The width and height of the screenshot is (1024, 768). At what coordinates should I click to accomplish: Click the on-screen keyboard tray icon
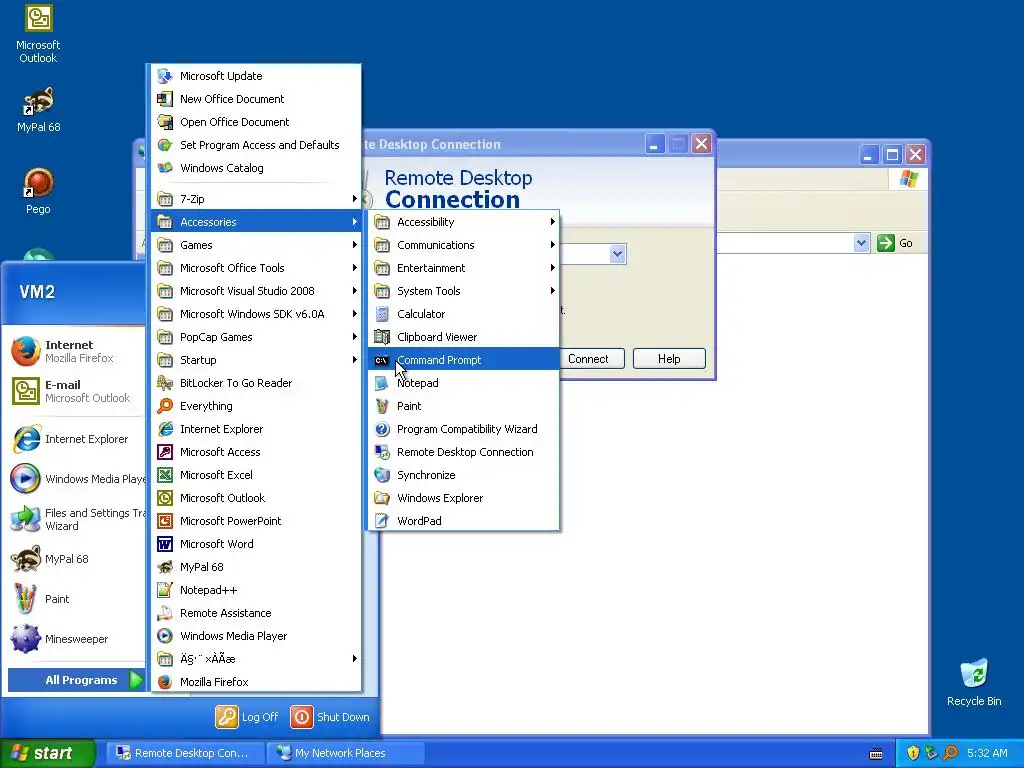pos(876,754)
